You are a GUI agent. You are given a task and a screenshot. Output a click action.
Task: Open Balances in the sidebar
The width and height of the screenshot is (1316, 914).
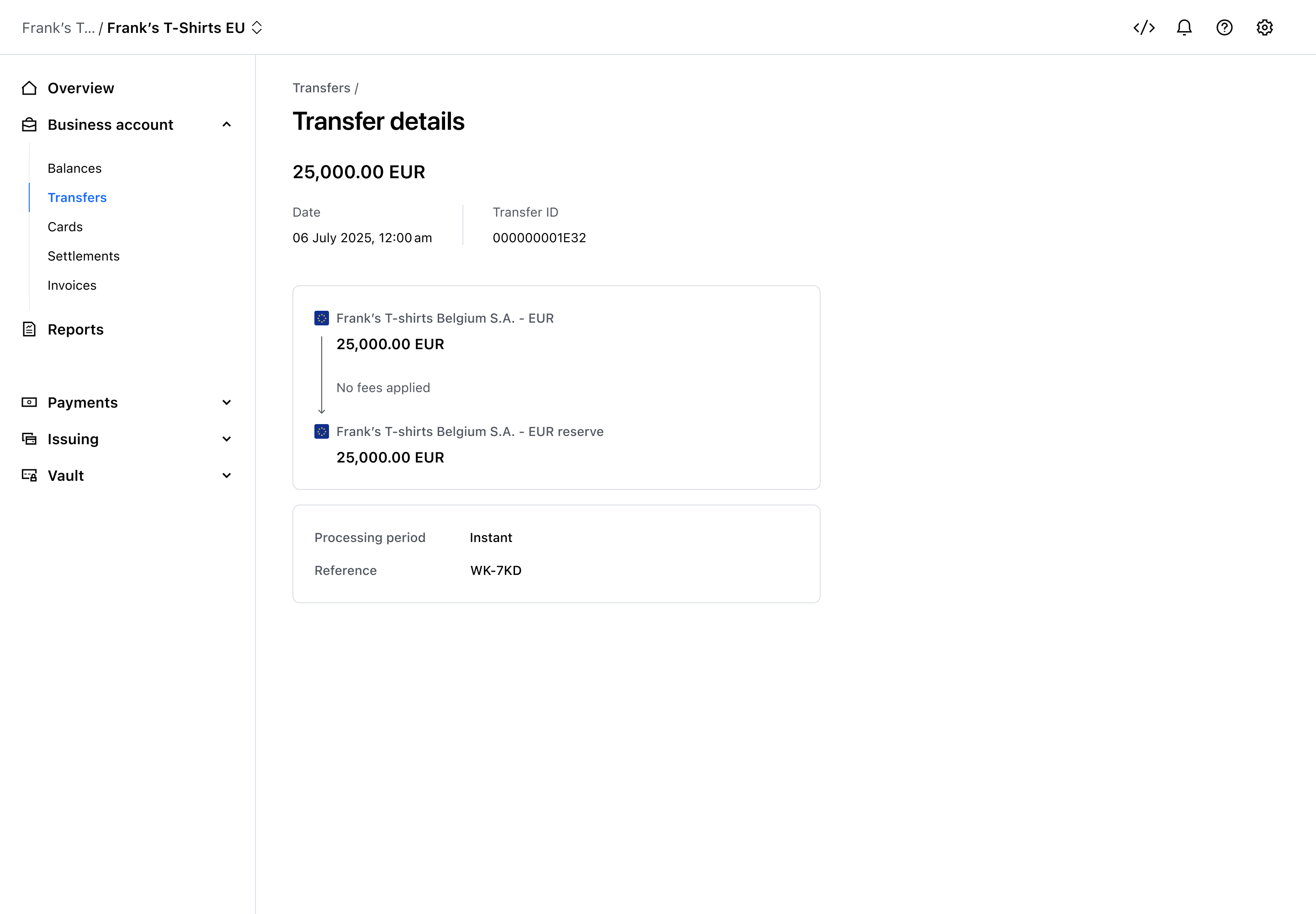tap(74, 168)
